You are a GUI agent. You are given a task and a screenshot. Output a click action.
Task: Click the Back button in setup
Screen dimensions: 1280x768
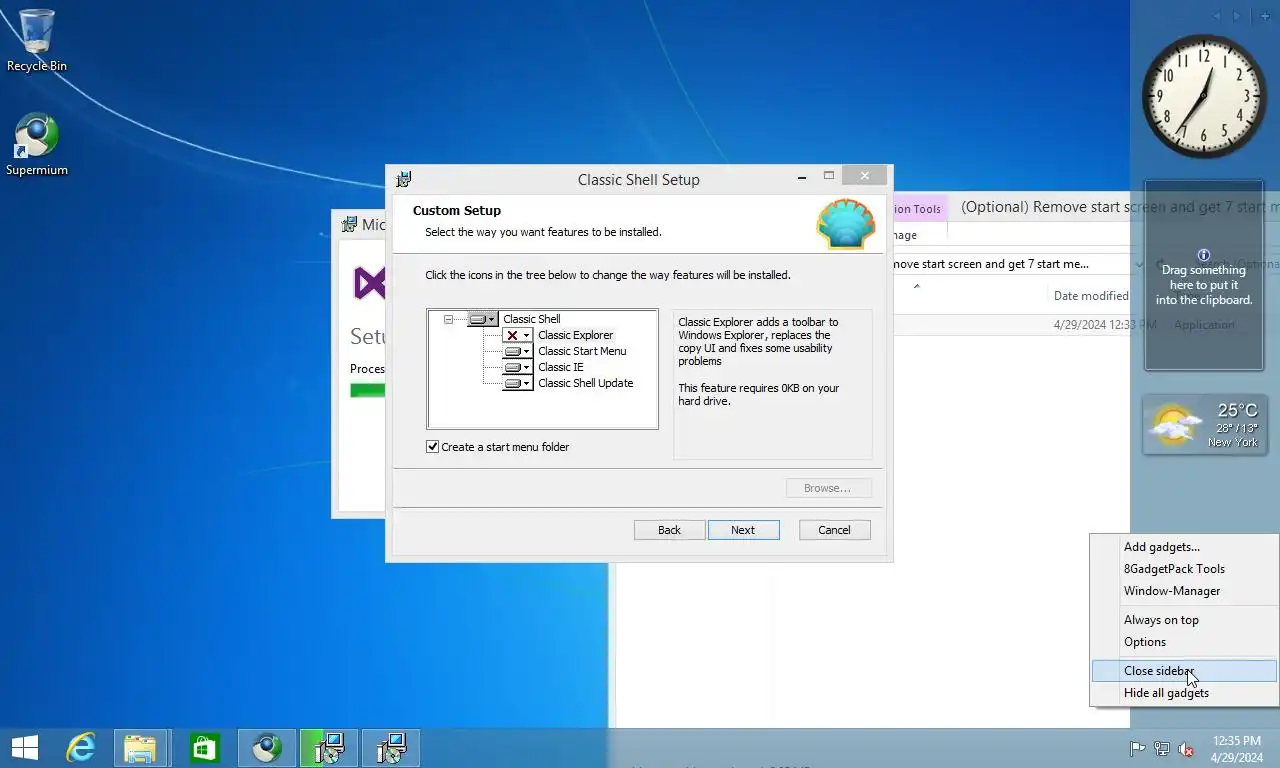pos(669,530)
